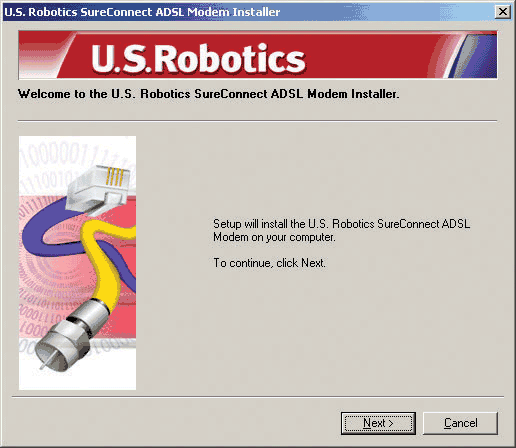This screenshot has width=516, height=448.
Task: Click the silver coaxial connector image
Action: click(72, 335)
